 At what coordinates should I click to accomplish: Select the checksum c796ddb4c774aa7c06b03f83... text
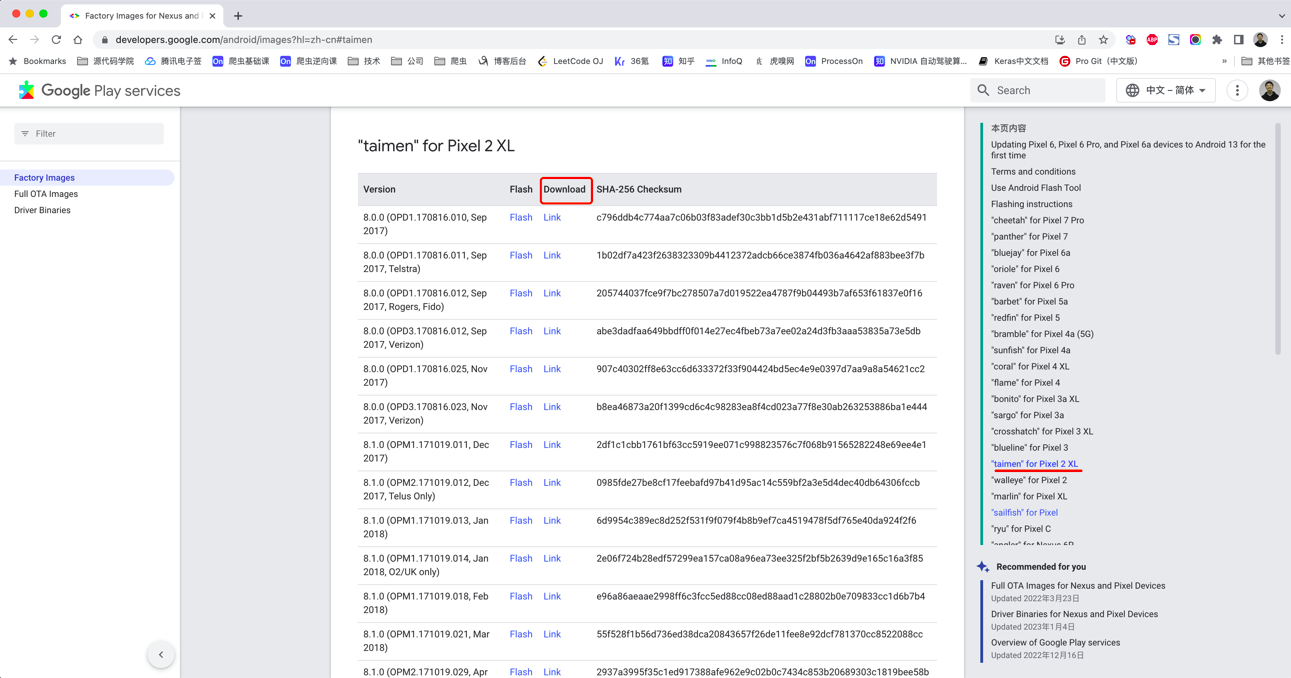[761, 217]
